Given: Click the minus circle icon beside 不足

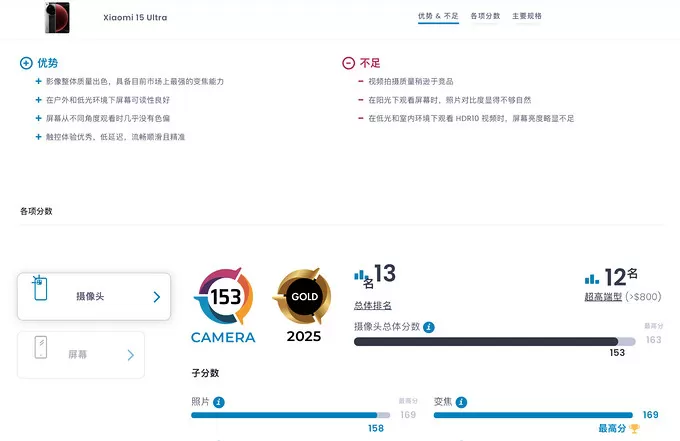Looking at the screenshot, I should pos(349,63).
